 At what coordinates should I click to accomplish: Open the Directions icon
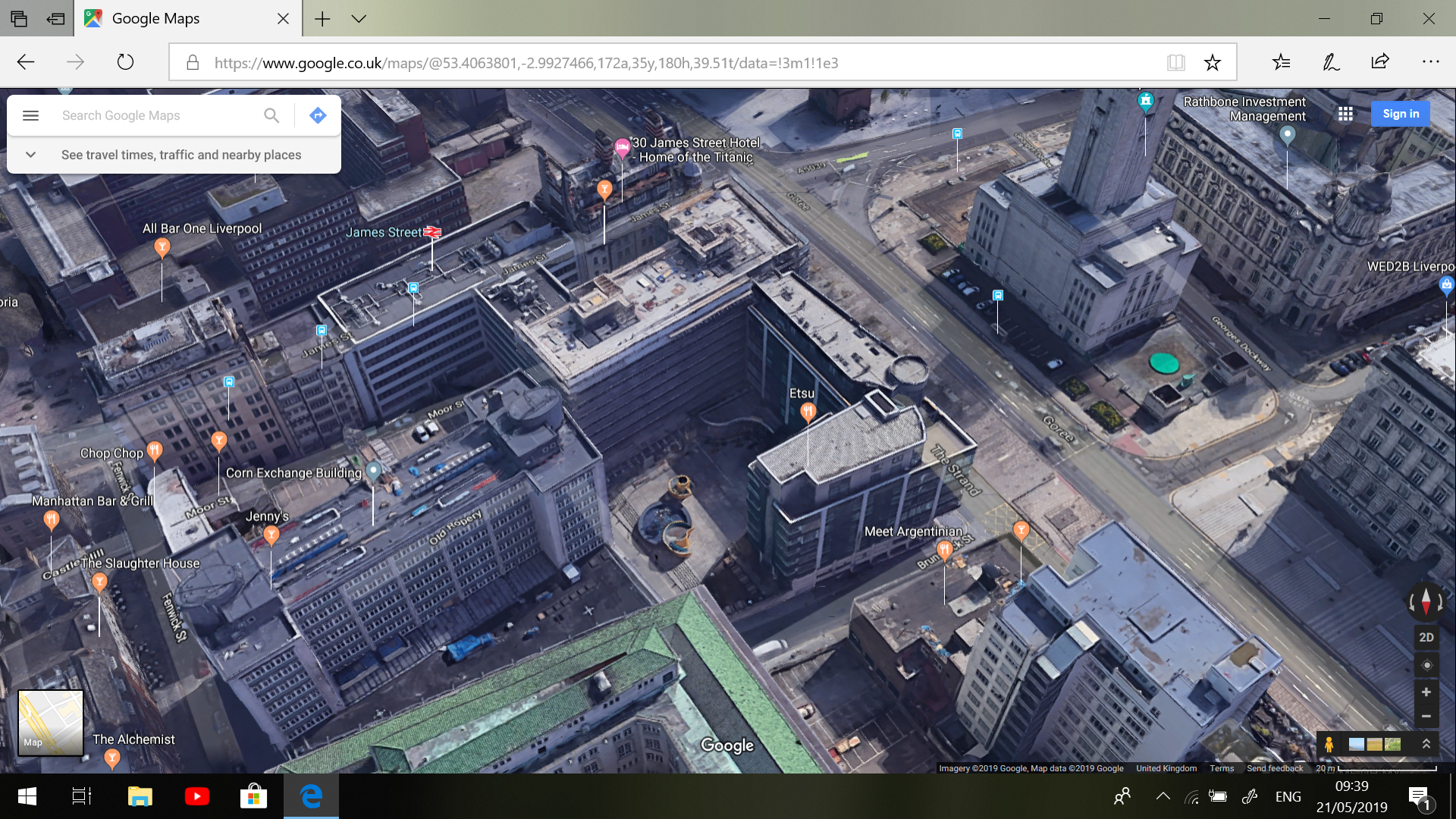tap(318, 115)
